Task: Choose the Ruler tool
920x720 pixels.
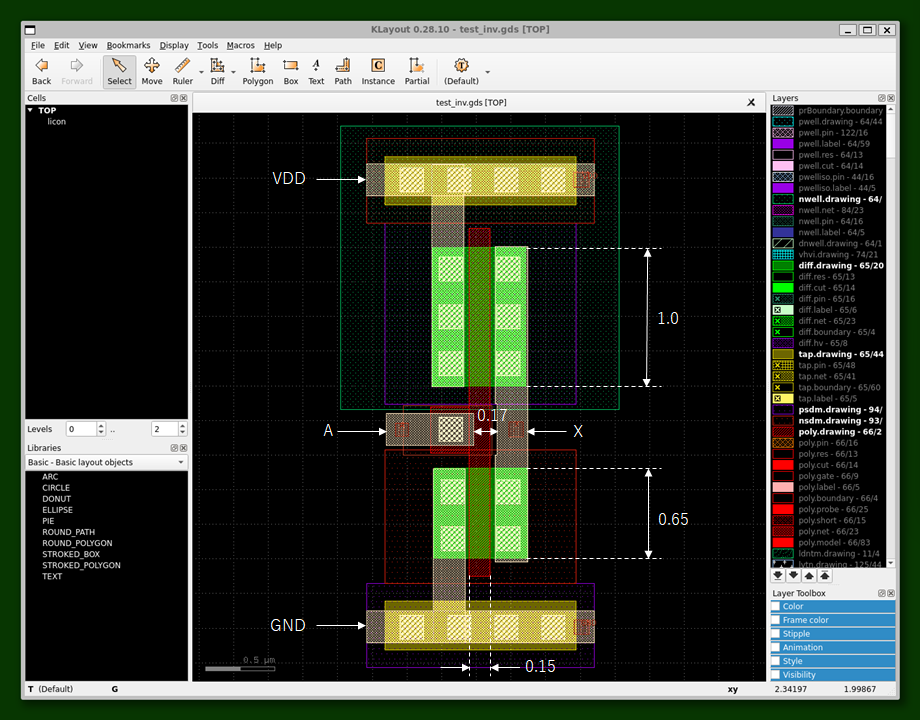Action: (182, 72)
